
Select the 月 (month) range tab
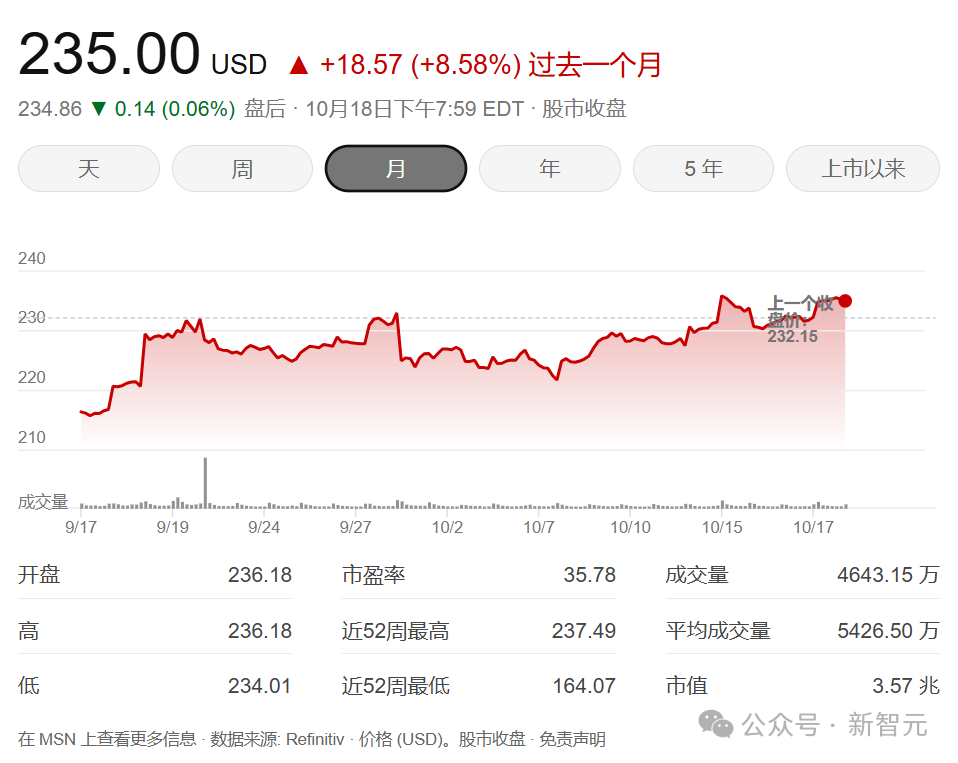[396, 169]
